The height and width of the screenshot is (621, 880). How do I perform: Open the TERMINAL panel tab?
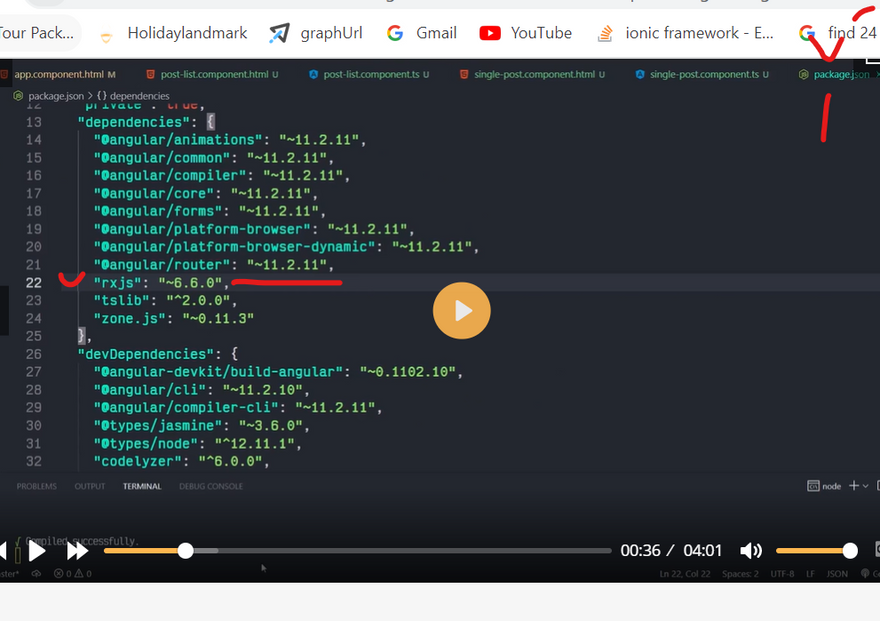click(142, 486)
